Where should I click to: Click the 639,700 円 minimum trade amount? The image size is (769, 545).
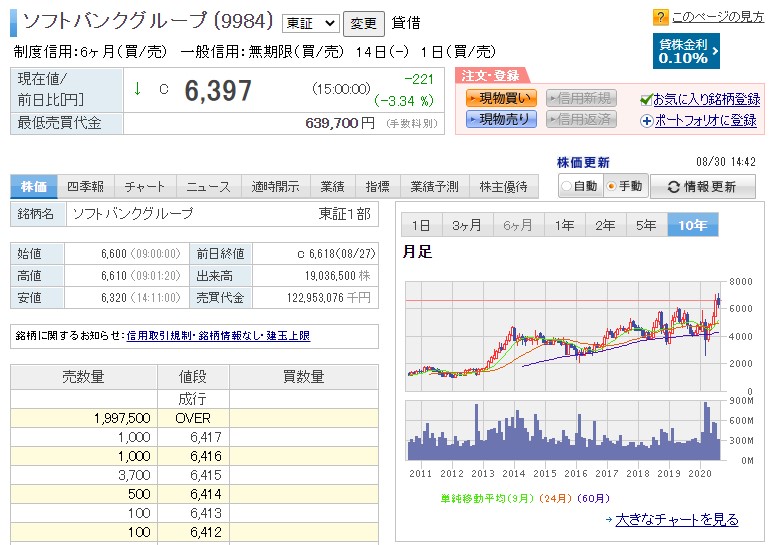[x=340, y=123]
